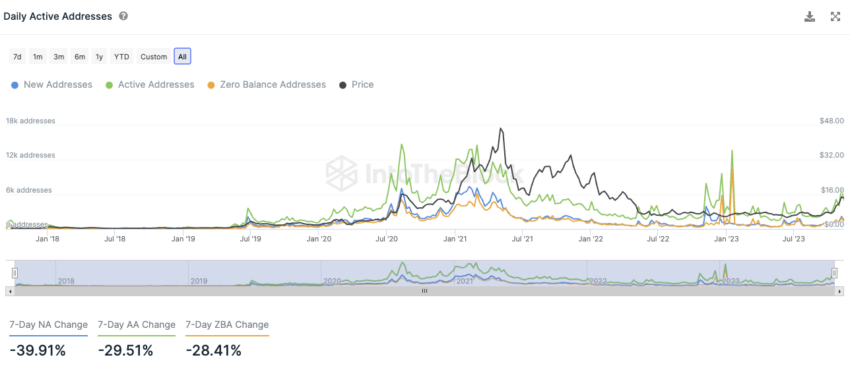Click the center grip of the navigator scrollbar
Viewport: 850px width, 376px height.
(424, 291)
